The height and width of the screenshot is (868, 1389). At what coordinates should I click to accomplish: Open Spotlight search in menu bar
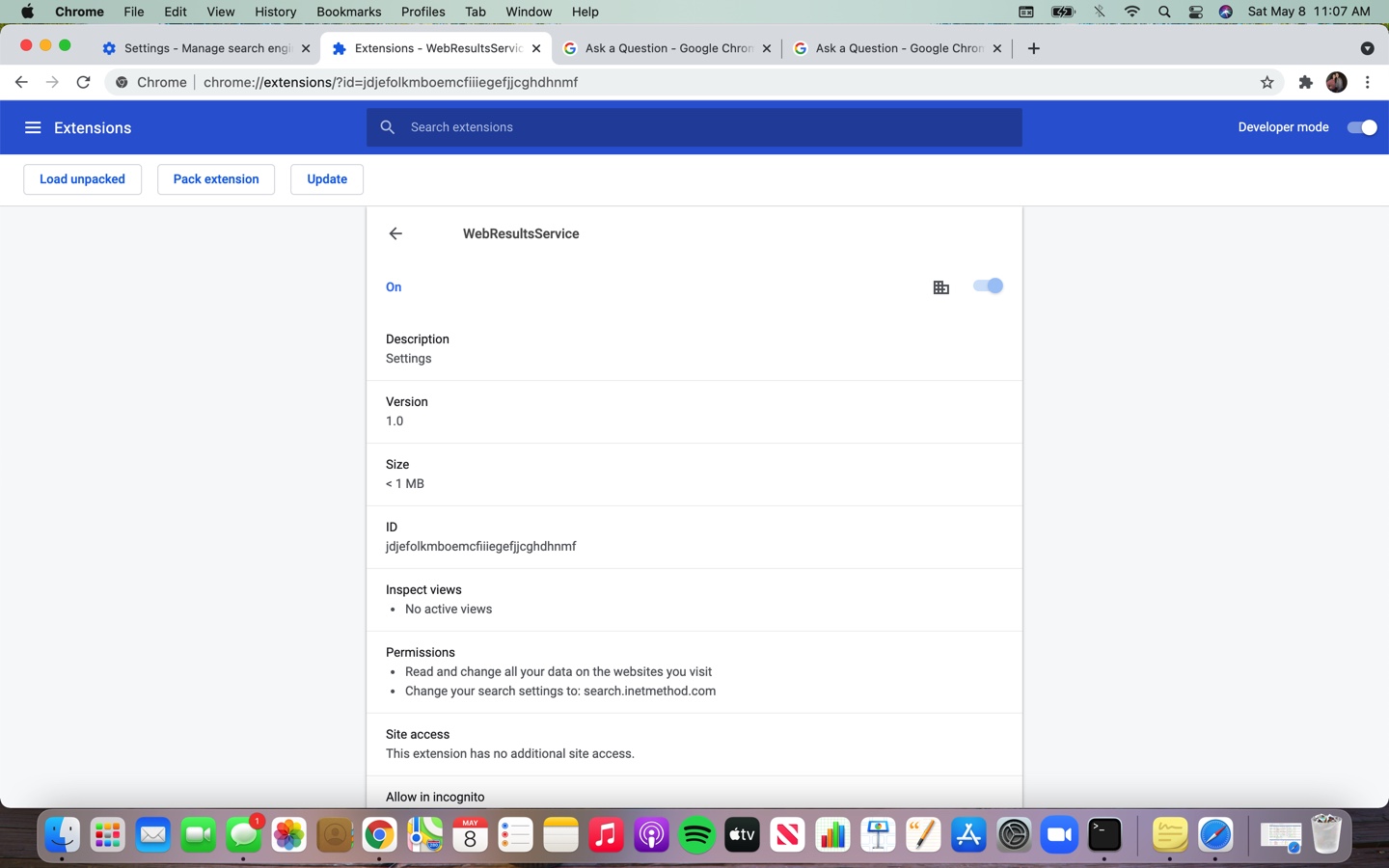coord(1164,12)
